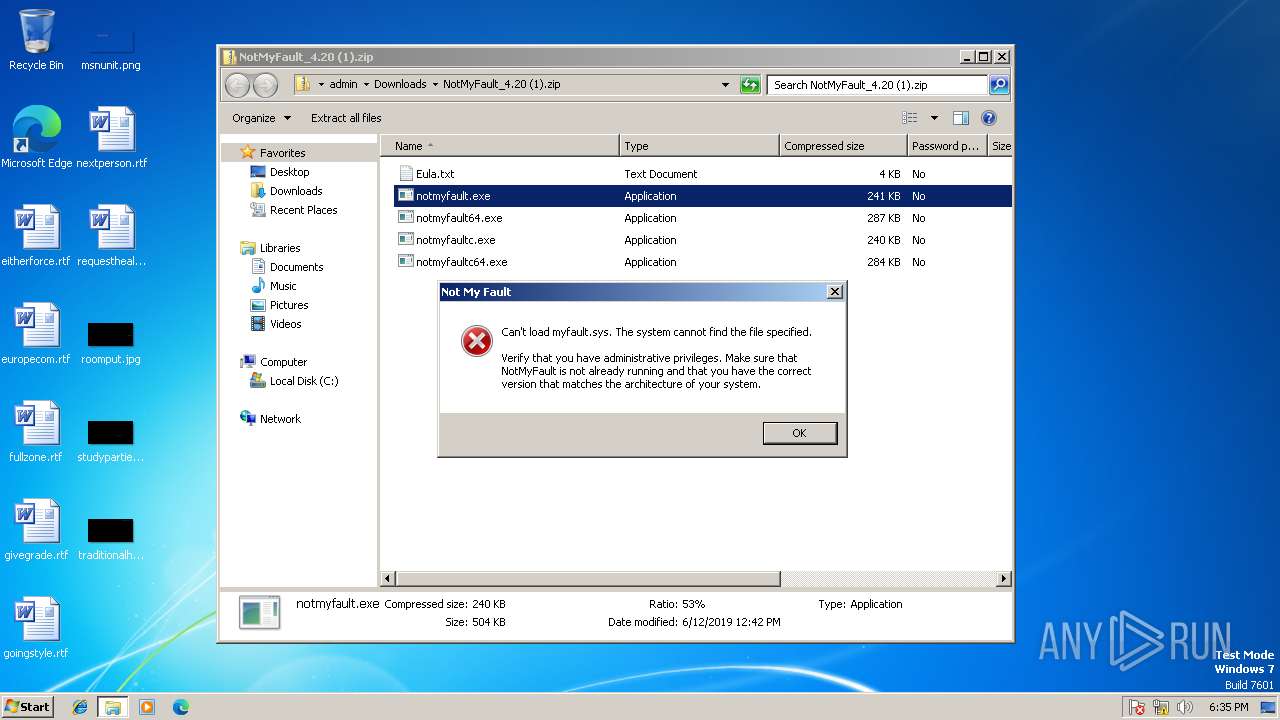
Task: Open Desktop in the navigation pane
Action: 289,172
